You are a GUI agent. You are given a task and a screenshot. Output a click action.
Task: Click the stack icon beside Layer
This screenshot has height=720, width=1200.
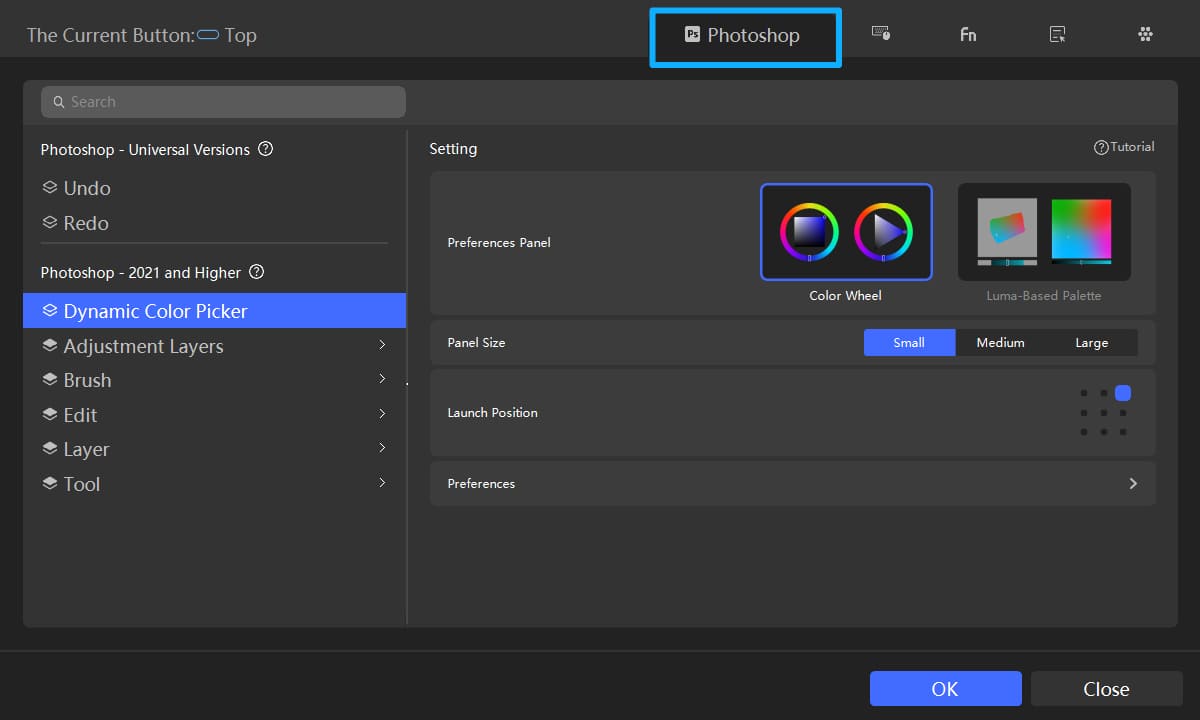pyautogui.click(x=50, y=449)
